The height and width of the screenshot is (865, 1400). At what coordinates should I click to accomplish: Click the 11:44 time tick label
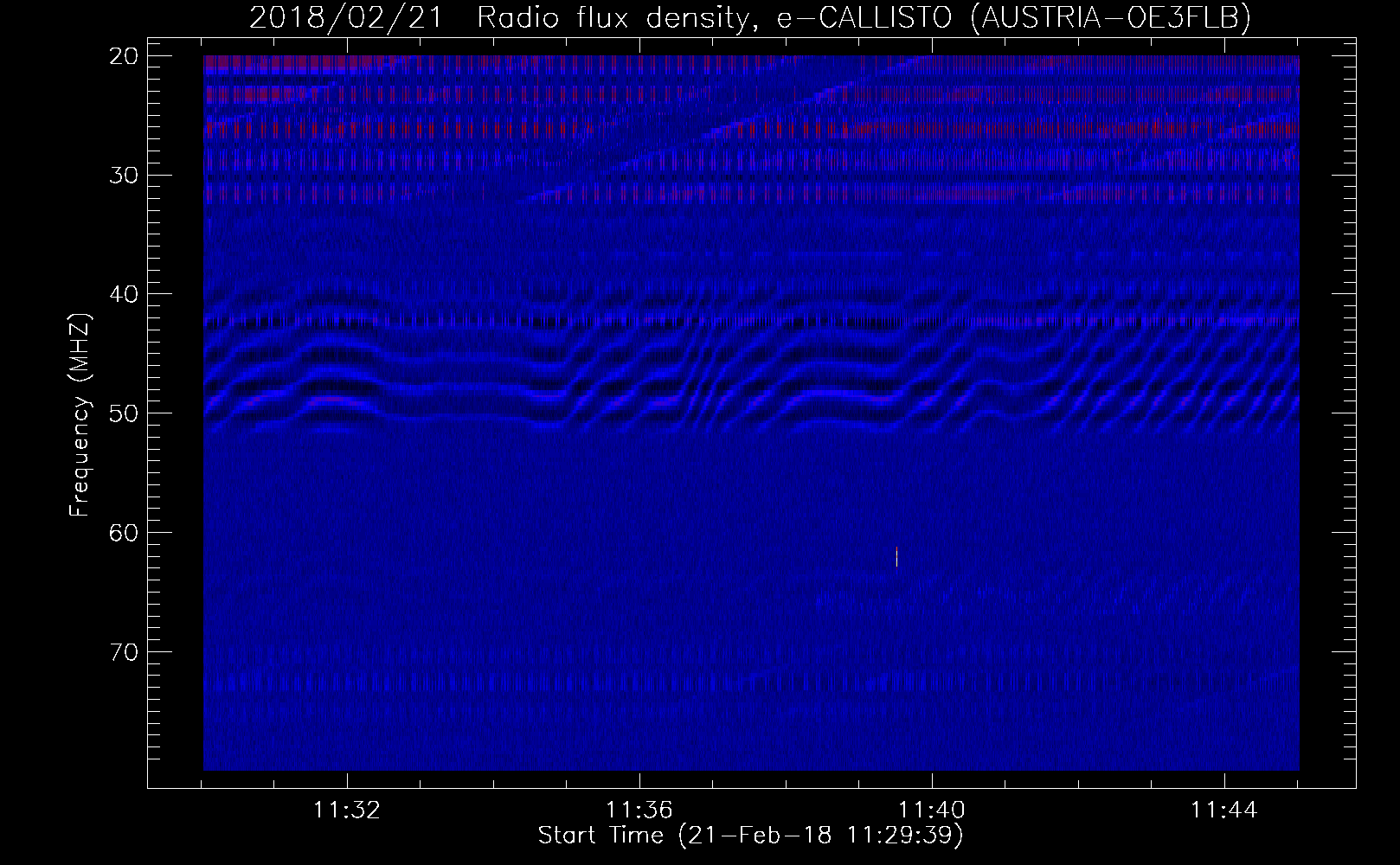1224,811
